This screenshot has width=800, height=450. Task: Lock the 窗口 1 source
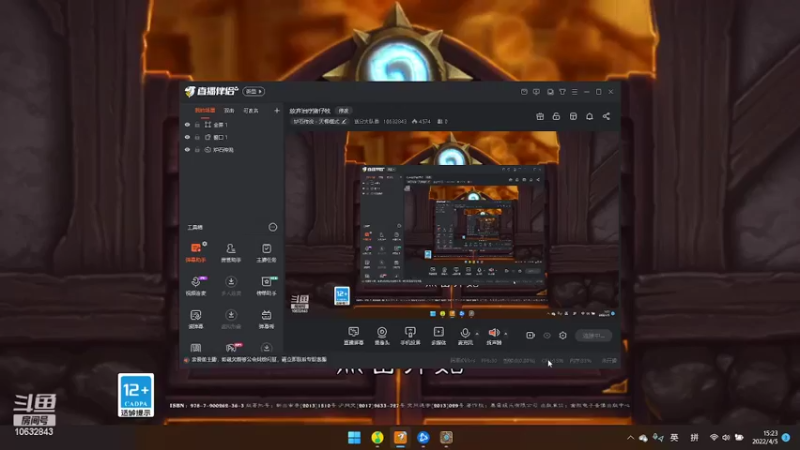click(197, 138)
